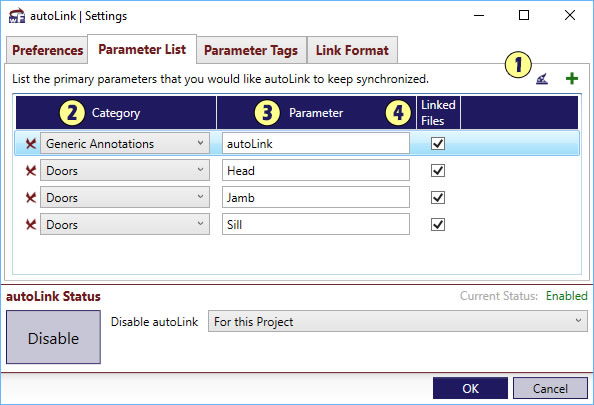The width and height of the screenshot is (594, 405).
Task: Toggle Linked Files checkbox for Head parameter
Action: (x=438, y=170)
